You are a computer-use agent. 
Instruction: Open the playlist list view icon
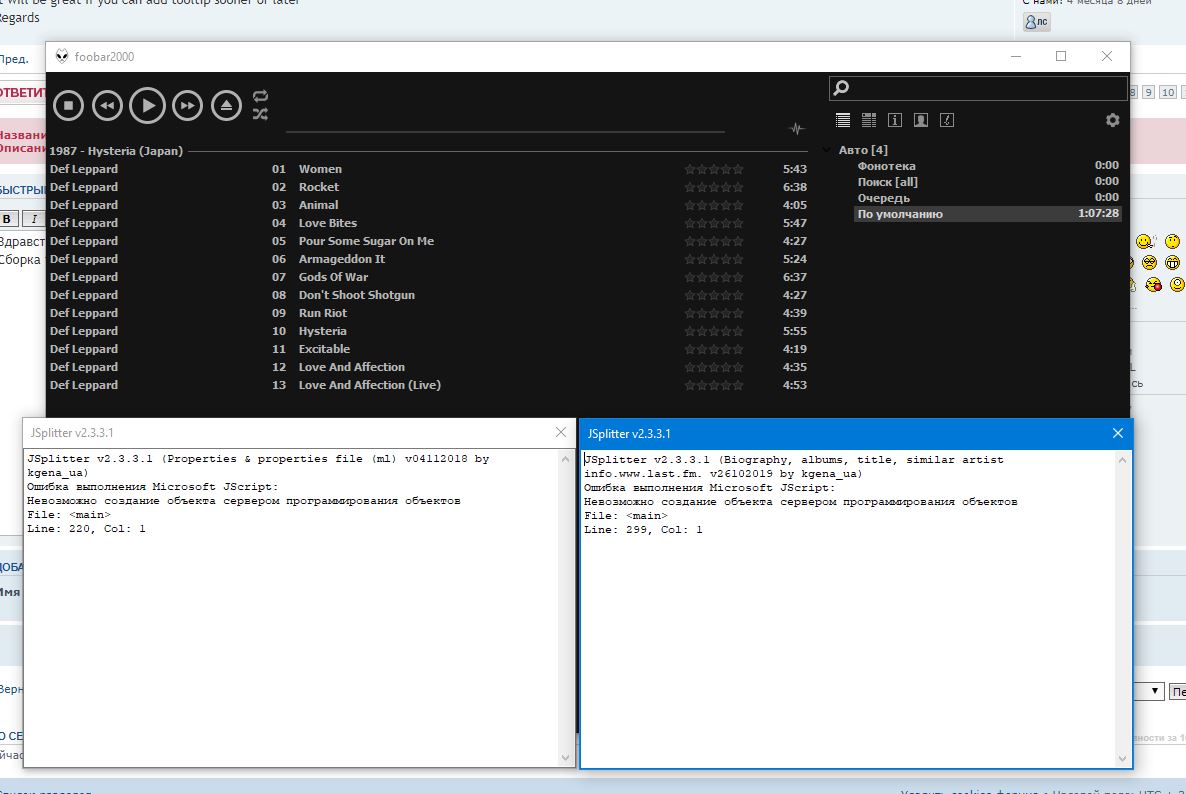(843, 120)
